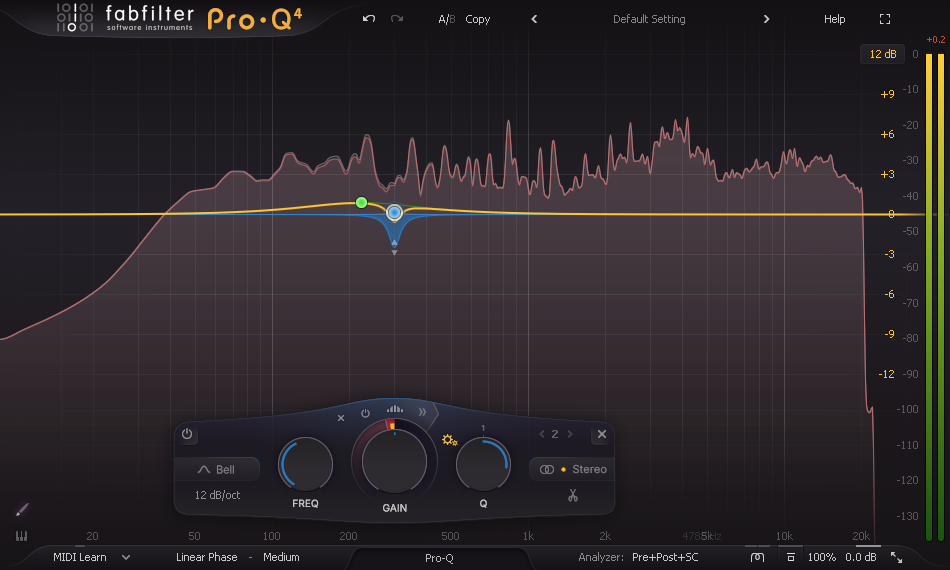This screenshot has height=570, width=950.
Task: Go to the next preset arrow
Action: tap(766, 19)
